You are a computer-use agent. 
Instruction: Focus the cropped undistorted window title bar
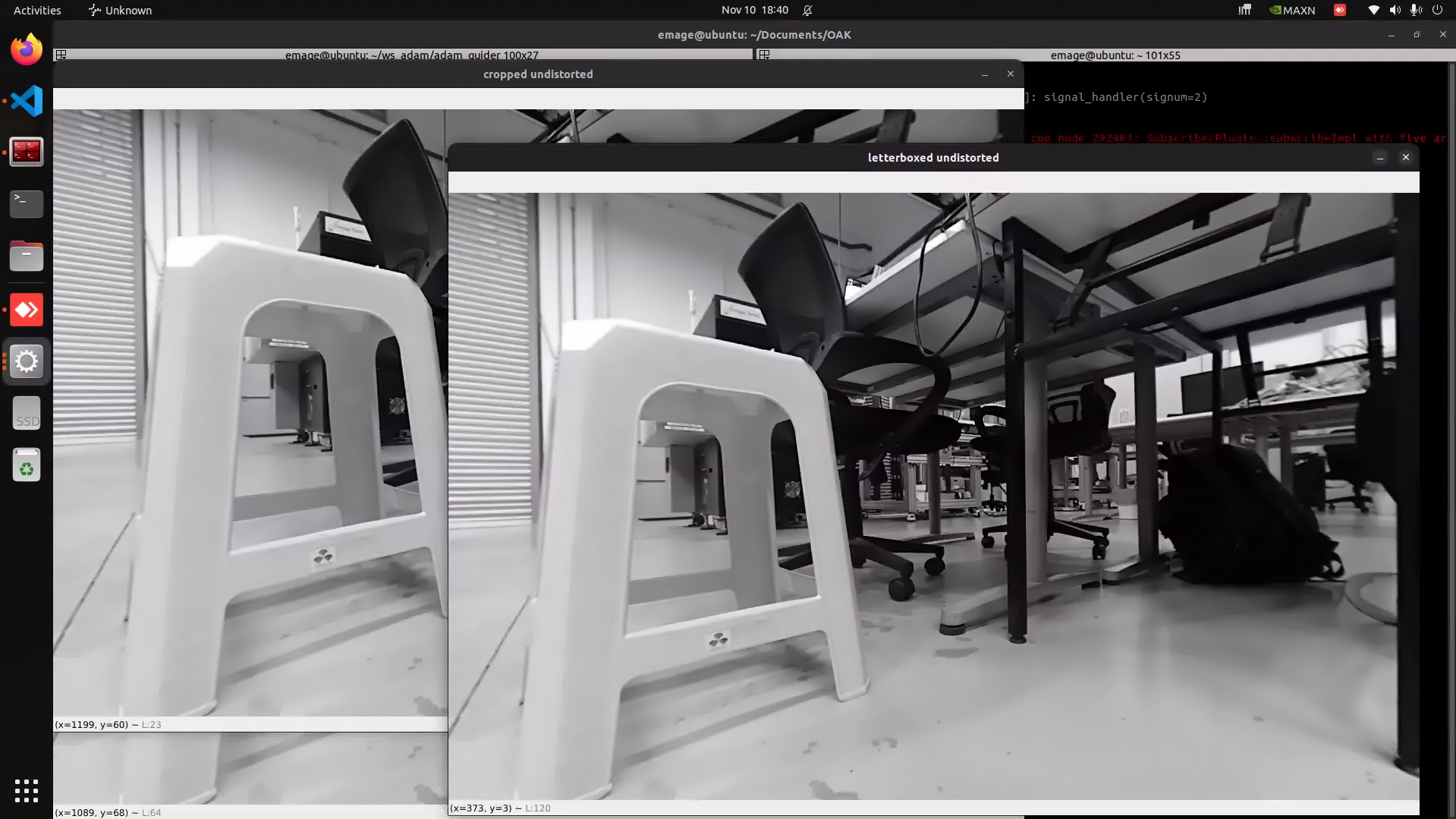click(538, 74)
